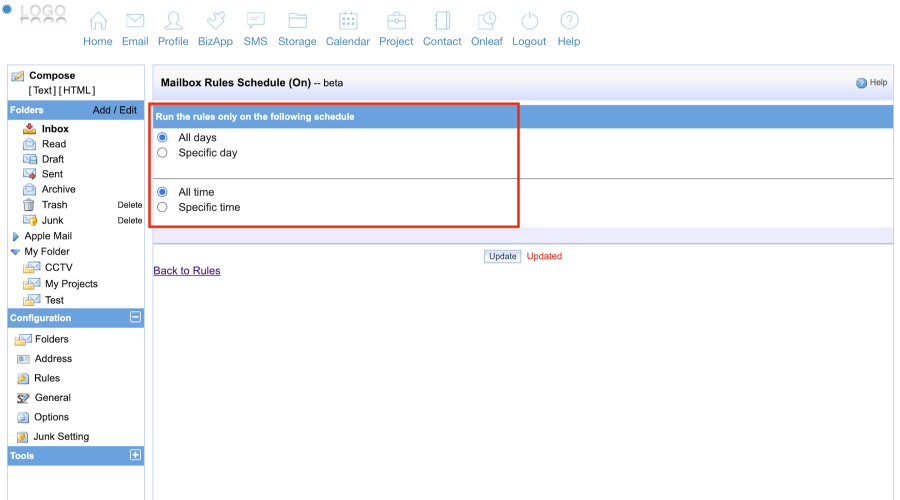
Task: Click the Onleaf icon
Action: tap(487, 21)
